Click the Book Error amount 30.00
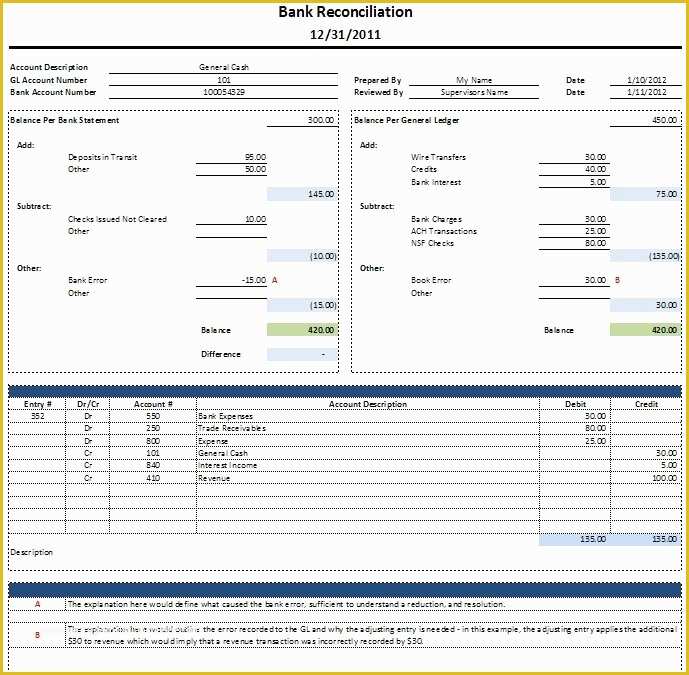The width and height of the screenshot is (689, 675). [x=574, y=280]
